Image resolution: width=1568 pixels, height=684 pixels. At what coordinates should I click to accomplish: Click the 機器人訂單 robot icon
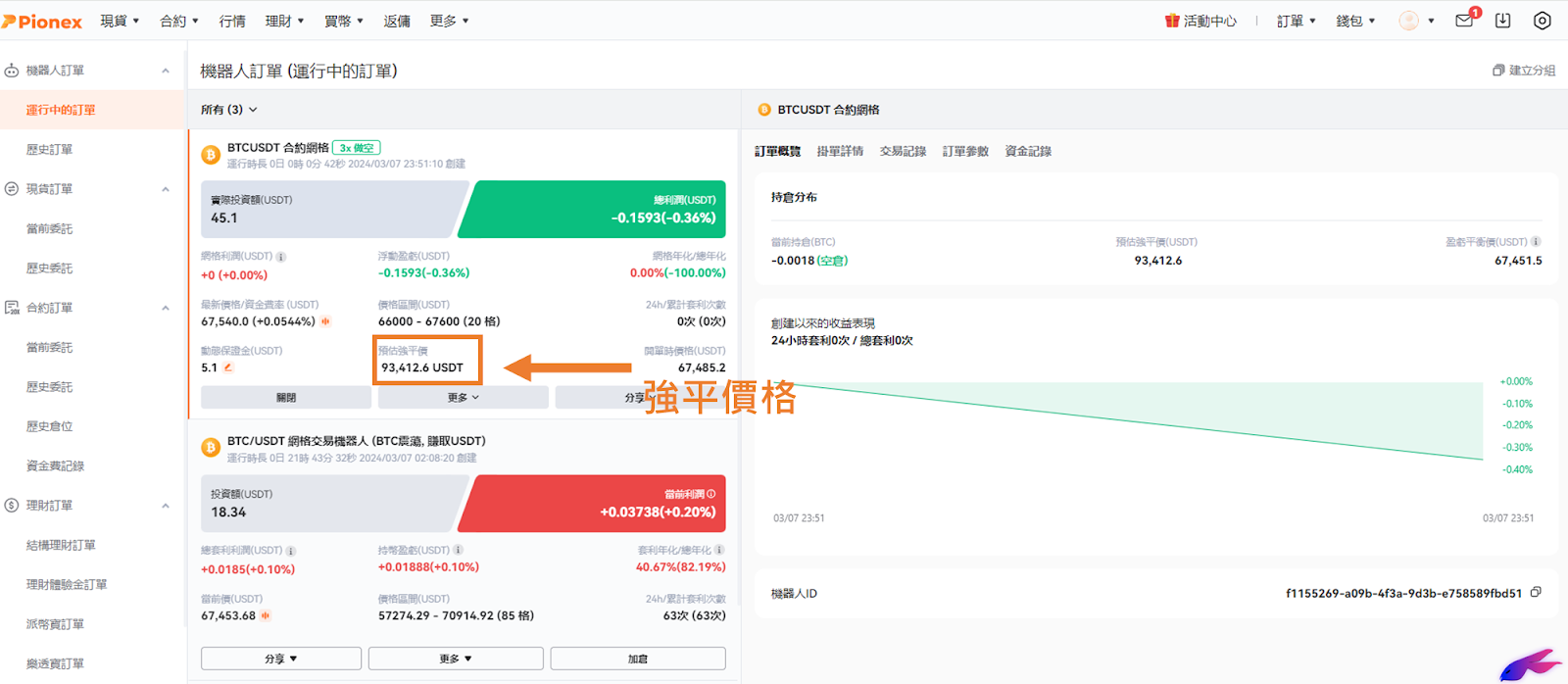click(x=12, y=71)
